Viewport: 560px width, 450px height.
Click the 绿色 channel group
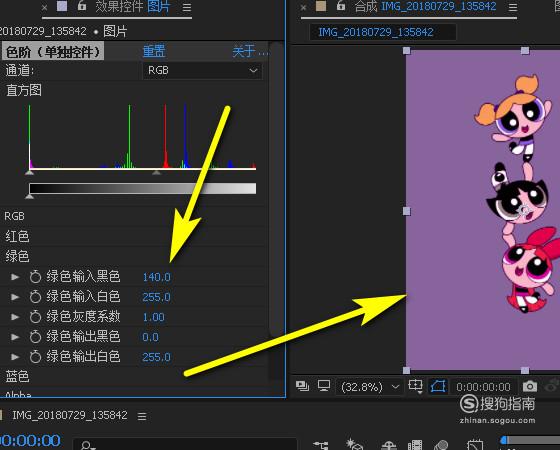[x=17, y=256]
